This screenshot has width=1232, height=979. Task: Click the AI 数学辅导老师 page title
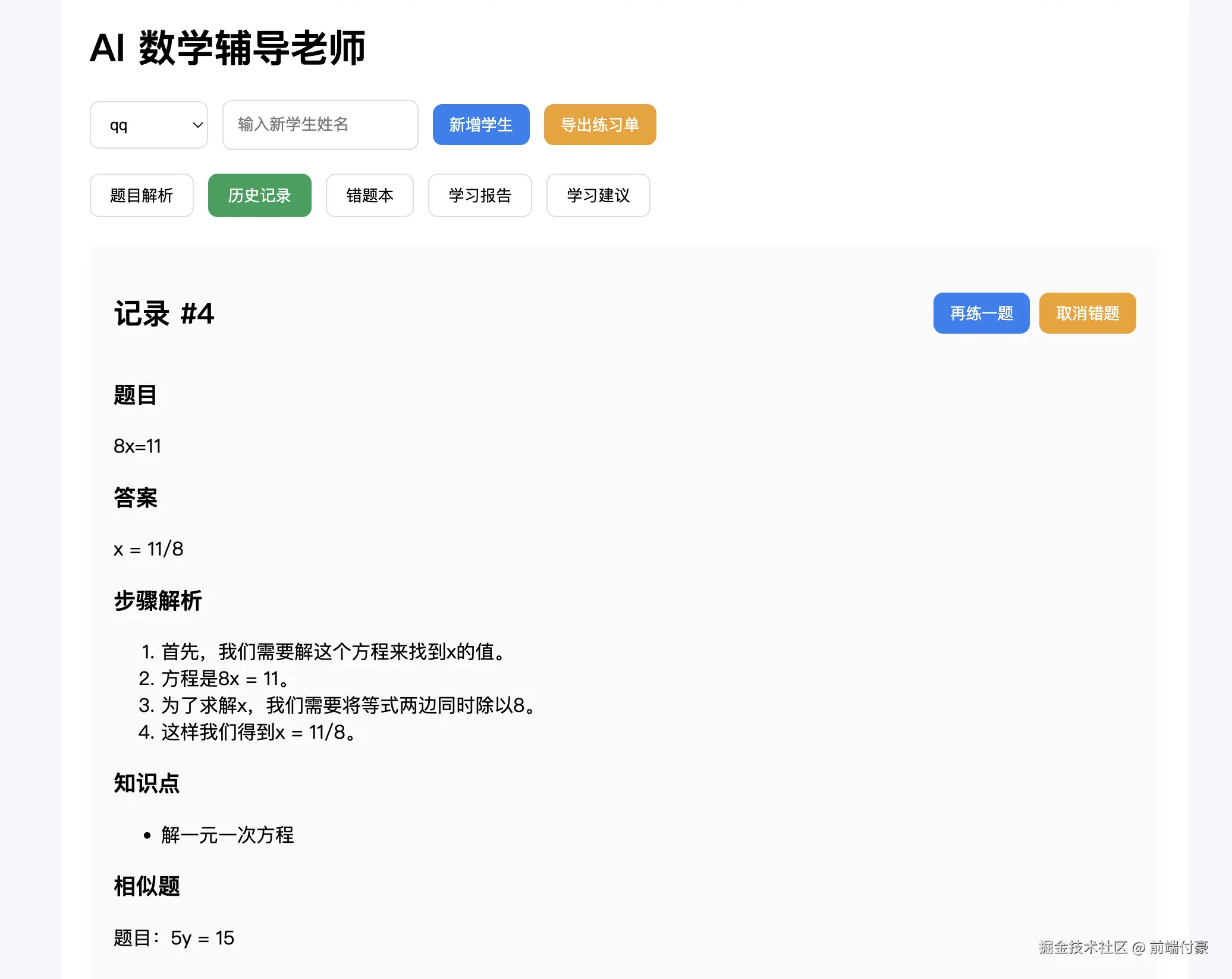pyautogui.click(x=228, y=48)
